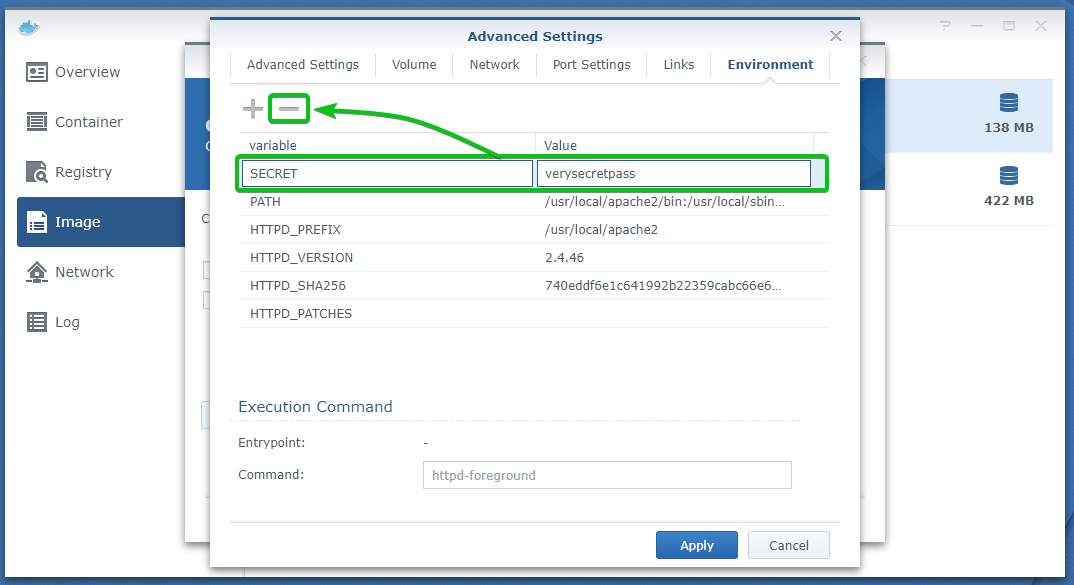This screenshot has height=585, width=1074.
Task: Click the 138 MB database icon
Action: [x=1008, y=104]
